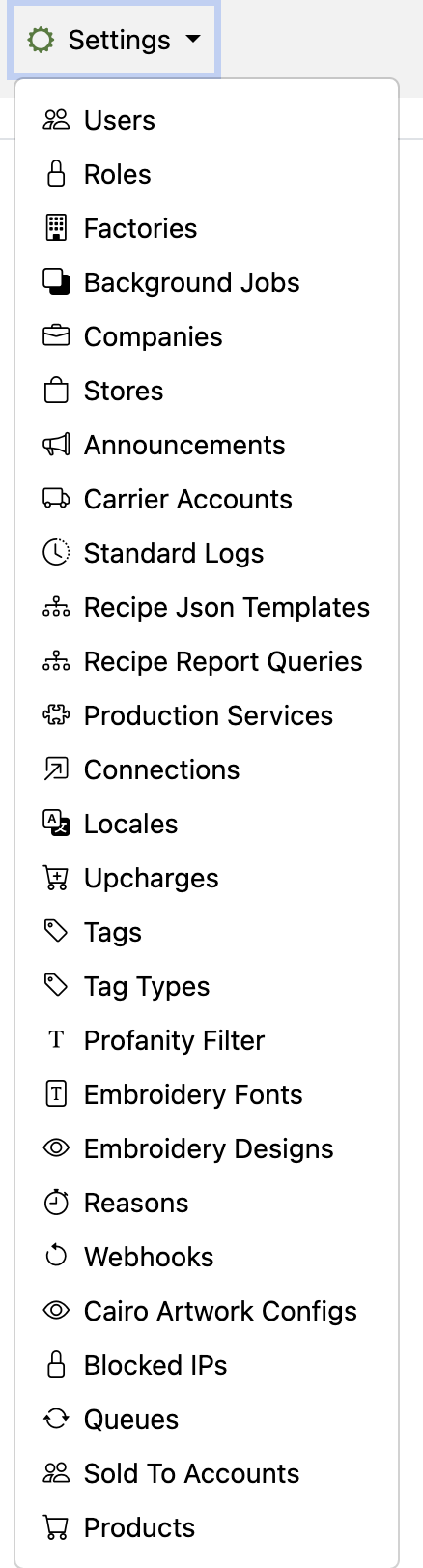
Task: Open Recipe Json Templates
Action: pos(207,607)
